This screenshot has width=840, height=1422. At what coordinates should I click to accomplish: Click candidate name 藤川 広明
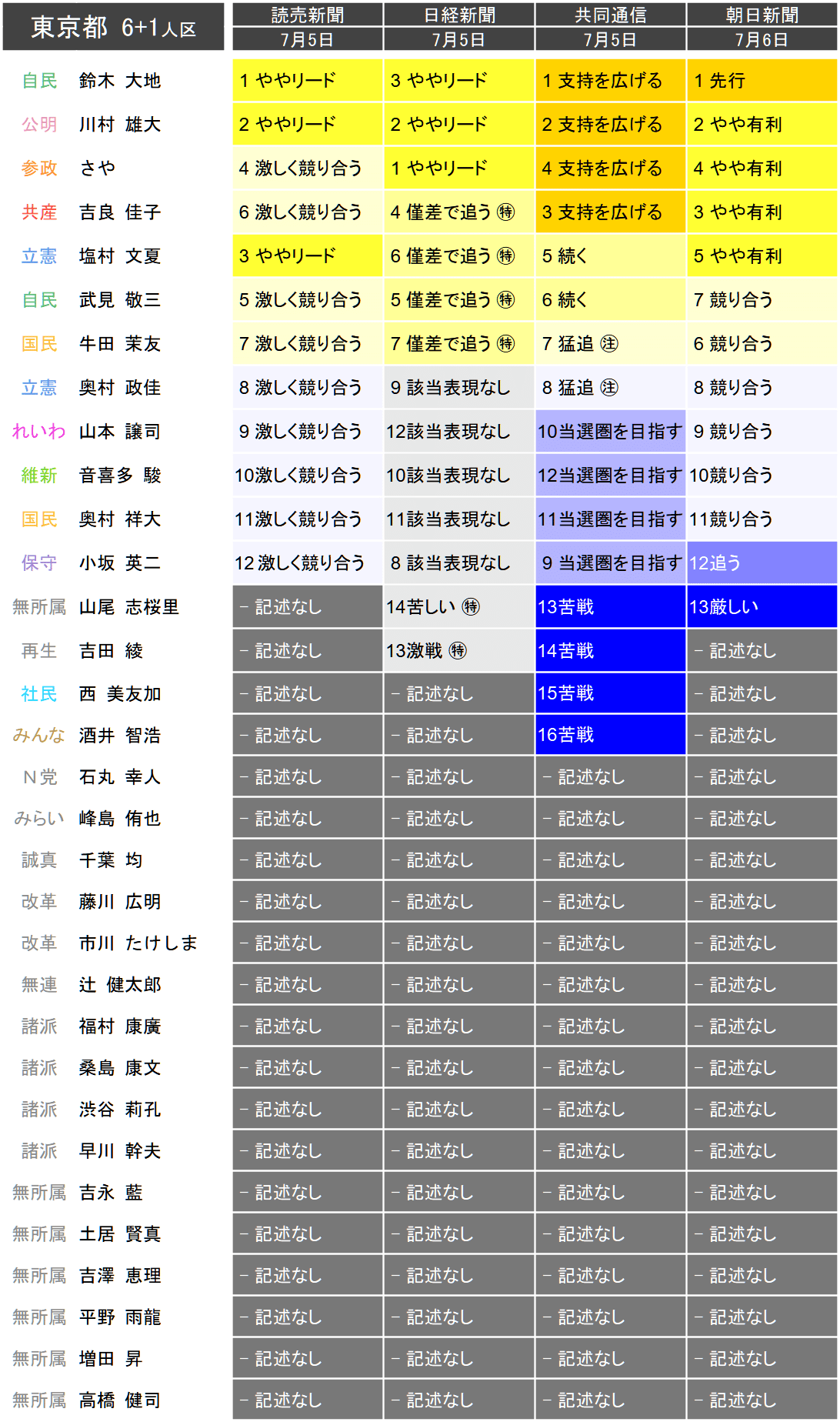pyautogui.click(x=120, y=902)
